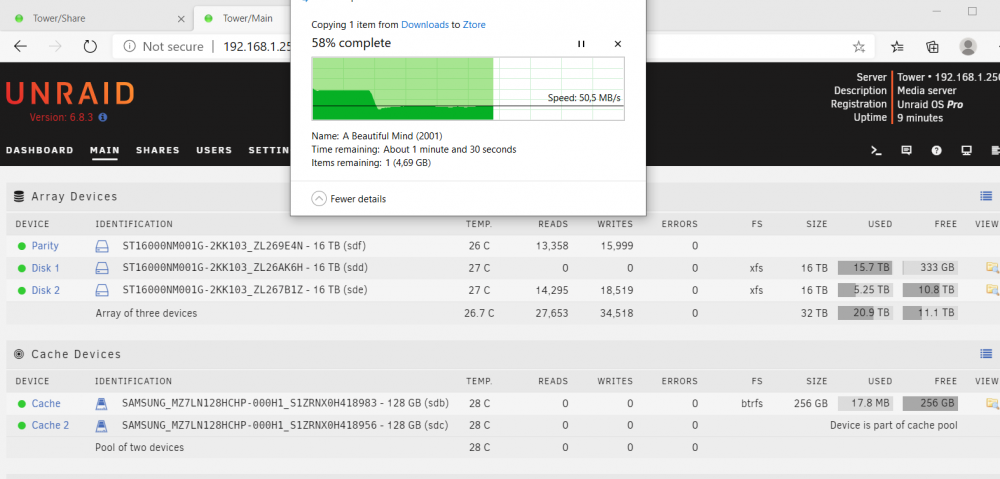Click the Cache SSD drive icon
This screenshot has height=479, width=1000.
pyautogui.click(x=102, y=403)
